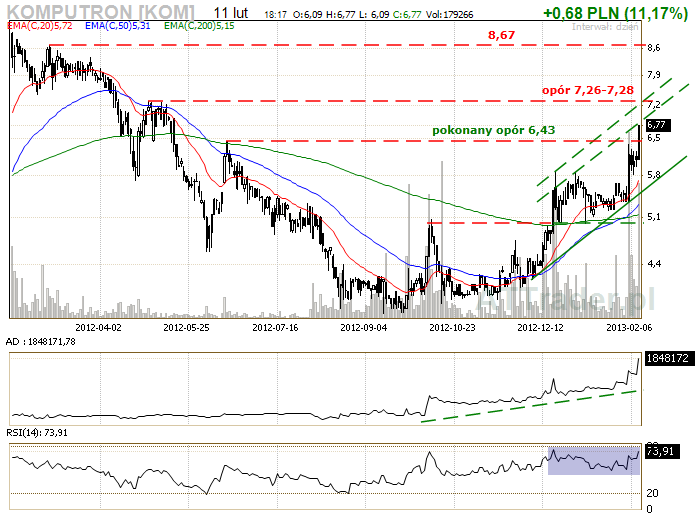Click the 'Interwał: dzień' interval label
700x522 pixels.
click(605, 27)
